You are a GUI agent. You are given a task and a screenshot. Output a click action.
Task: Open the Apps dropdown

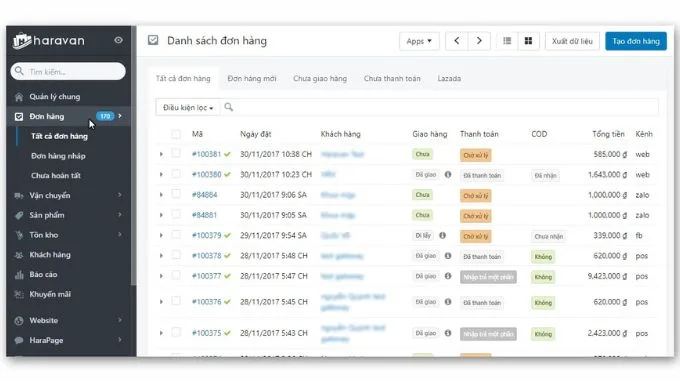click(x=419, y=41)
